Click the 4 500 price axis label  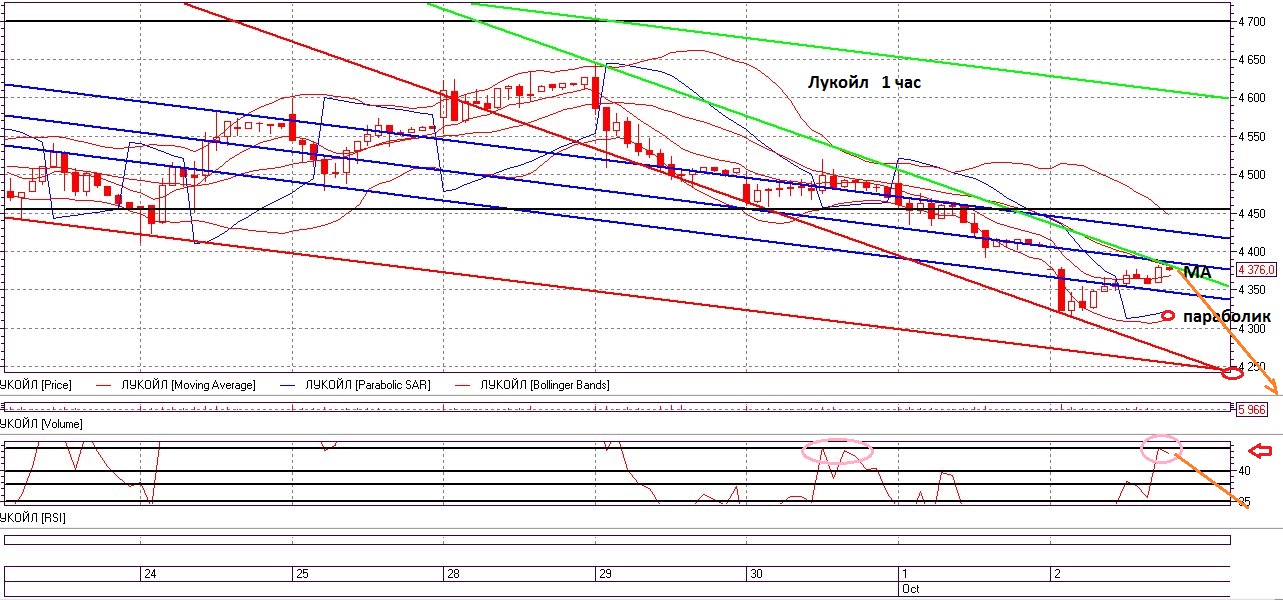(x=1254, y=175)
